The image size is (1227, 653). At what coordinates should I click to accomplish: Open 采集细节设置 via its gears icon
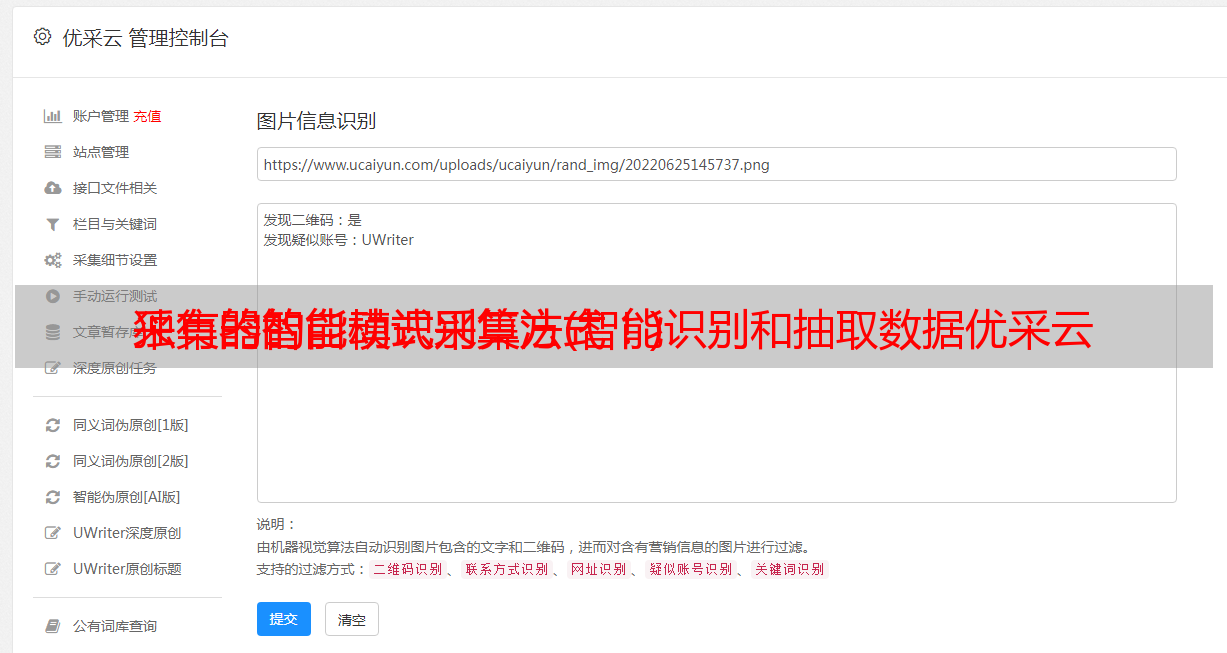tap(53, 260)
